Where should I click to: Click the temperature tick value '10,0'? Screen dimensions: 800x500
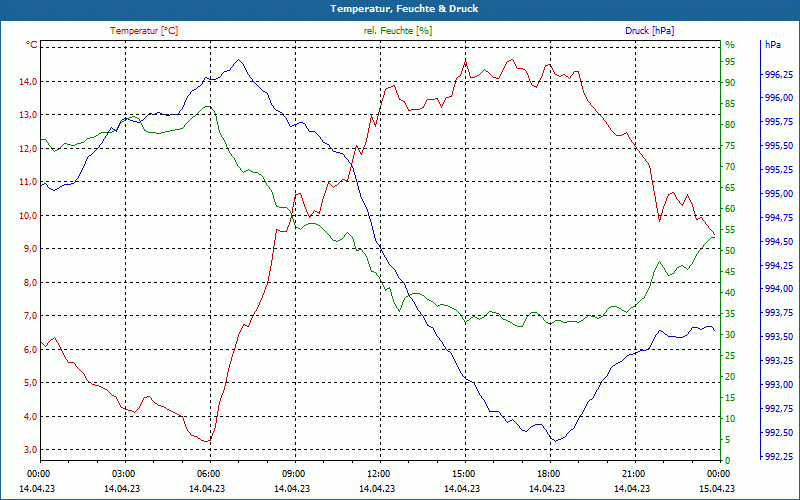coord(29,215)
